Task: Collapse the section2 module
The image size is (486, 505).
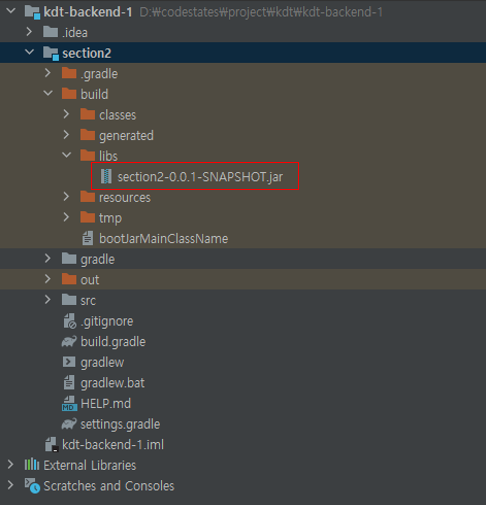Action: click(30, 52)
